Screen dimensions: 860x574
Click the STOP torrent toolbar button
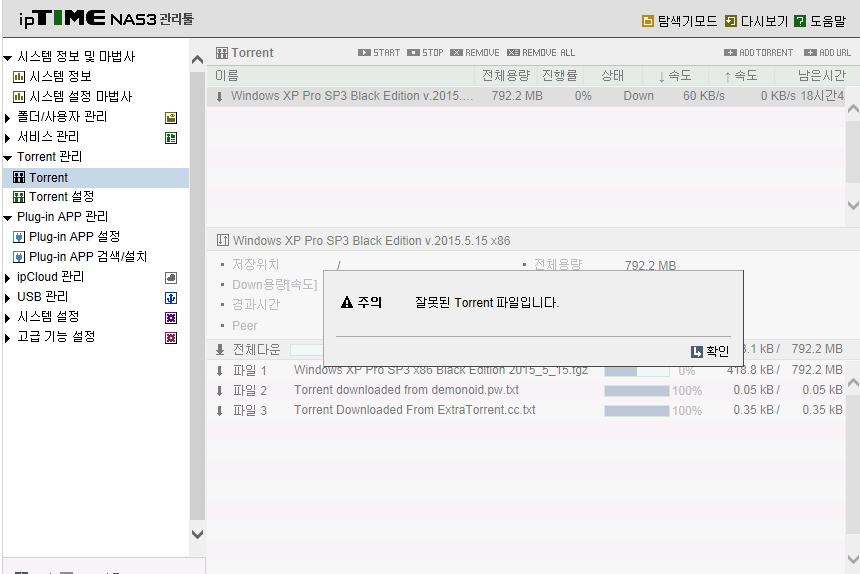425,53
